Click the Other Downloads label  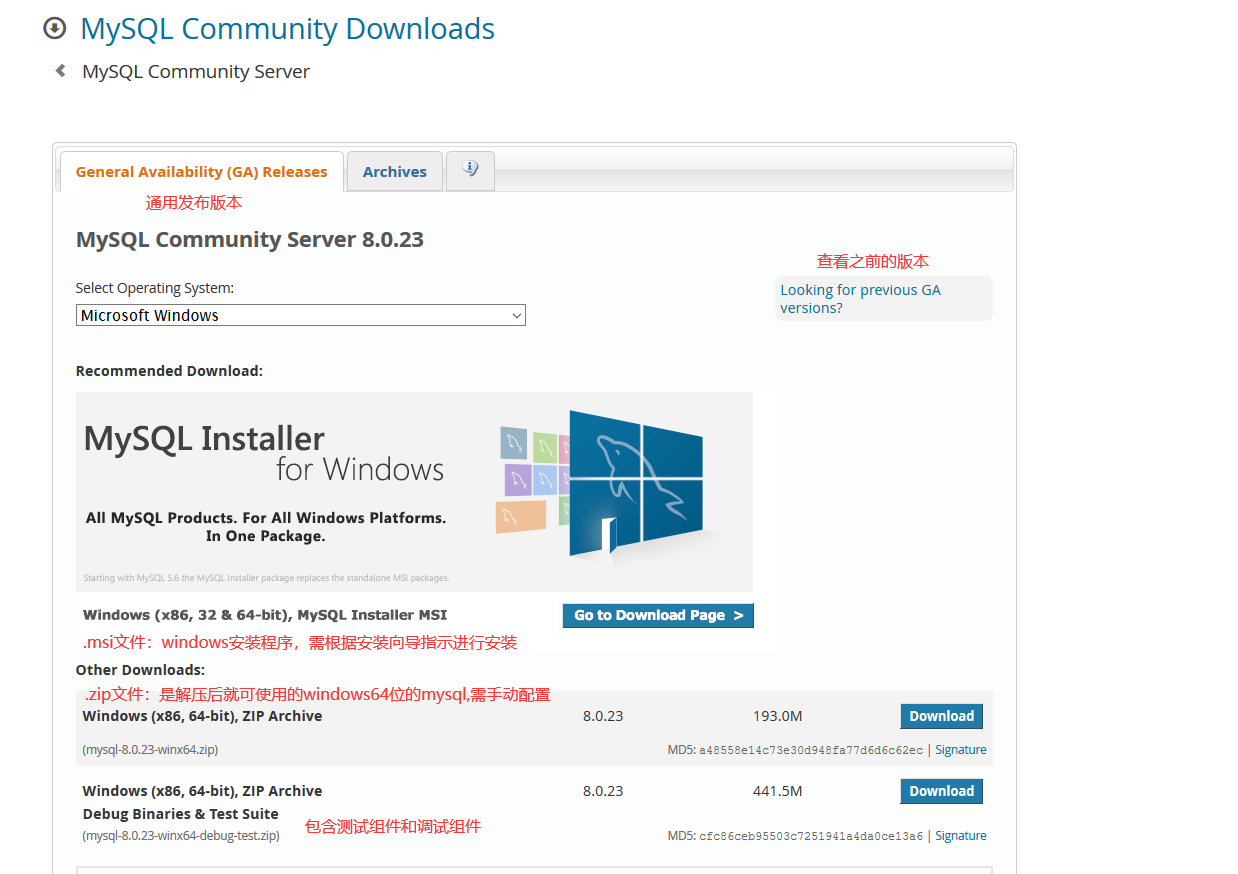coord(140,670)
